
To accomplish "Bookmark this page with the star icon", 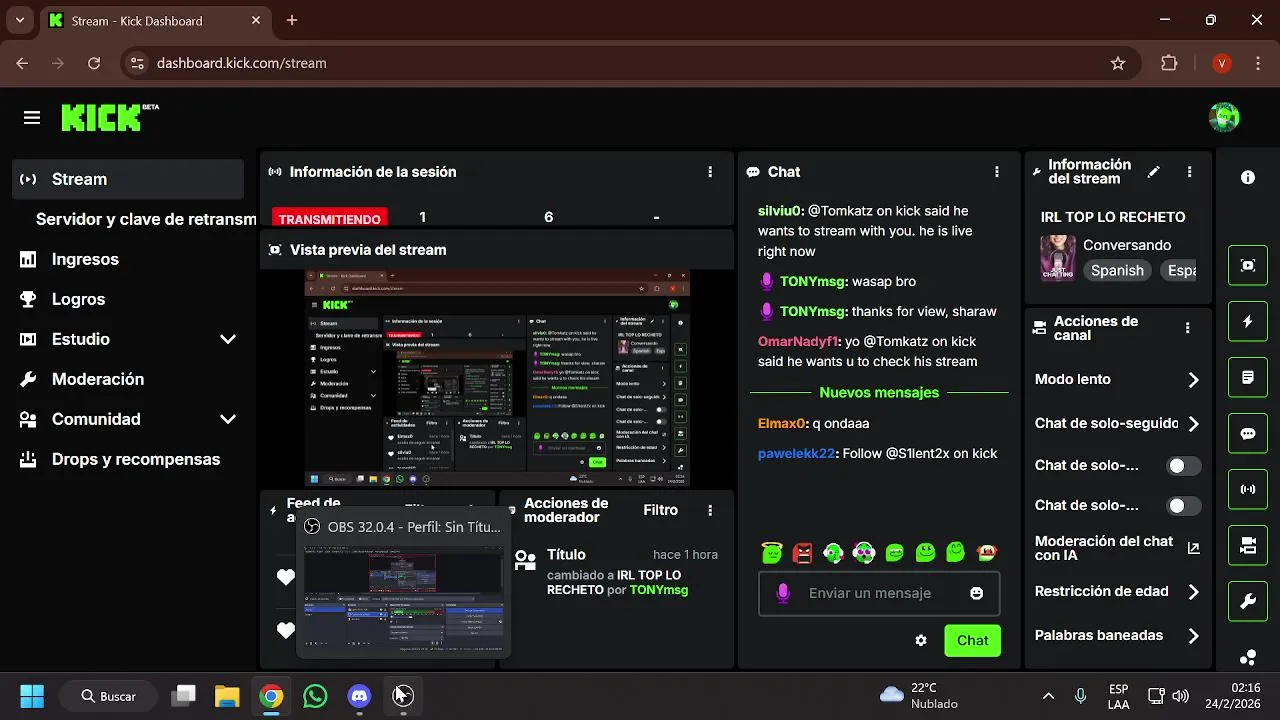I will point(1118,63).
